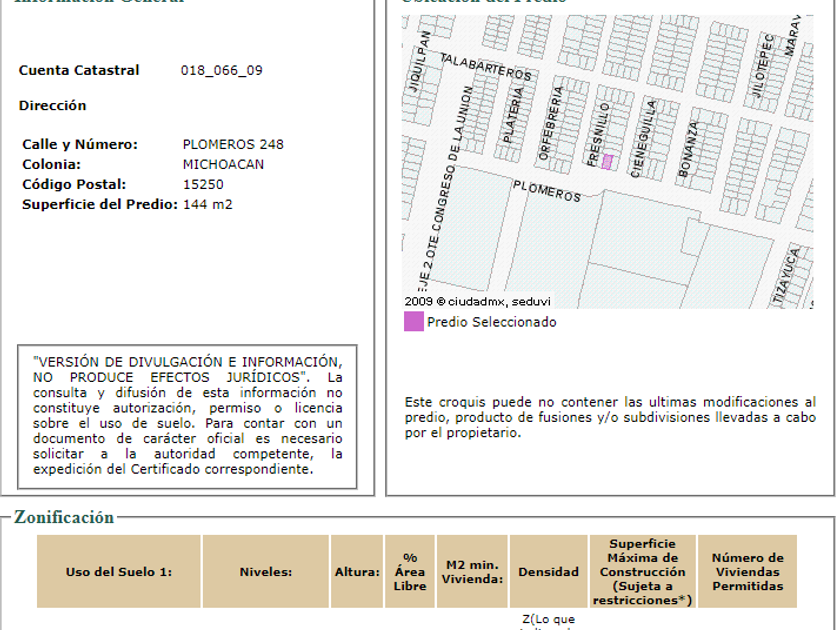The image size is (840, 630).
Task: Click TALABARTEROS street label on map
Action: tap(485, 66)
